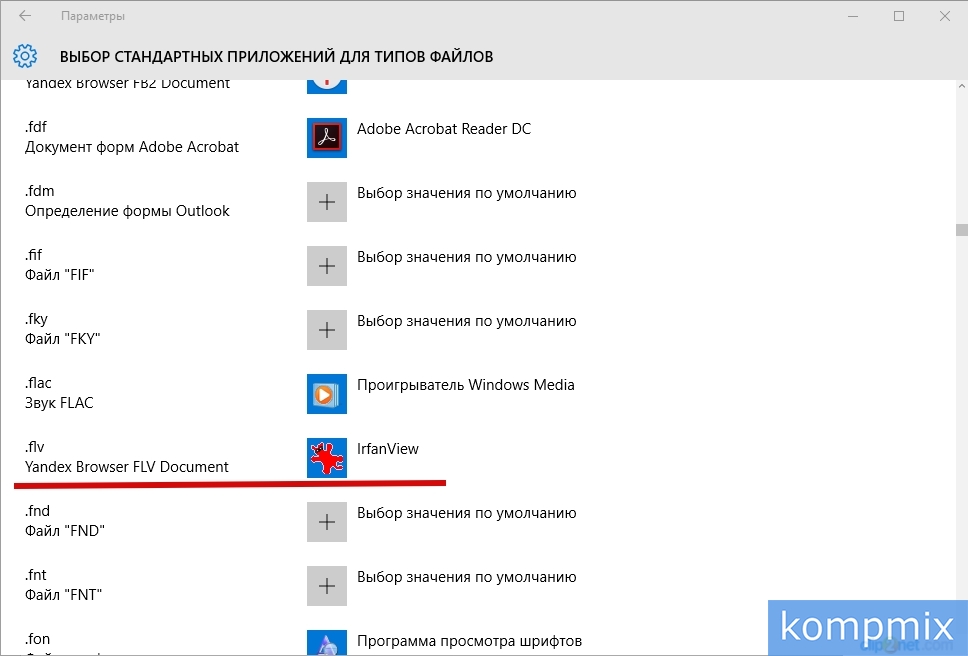This screenshot has height=656, width=968.
Task: Click the Windows Media Player icon for .flac
Action: [327, 394]
